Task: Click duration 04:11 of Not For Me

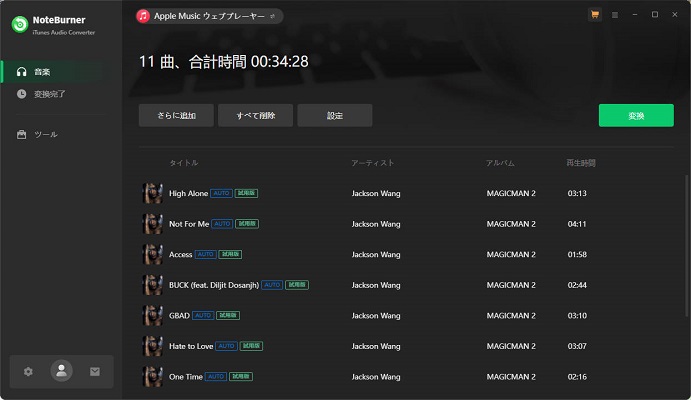Action: tap(577, 224)
